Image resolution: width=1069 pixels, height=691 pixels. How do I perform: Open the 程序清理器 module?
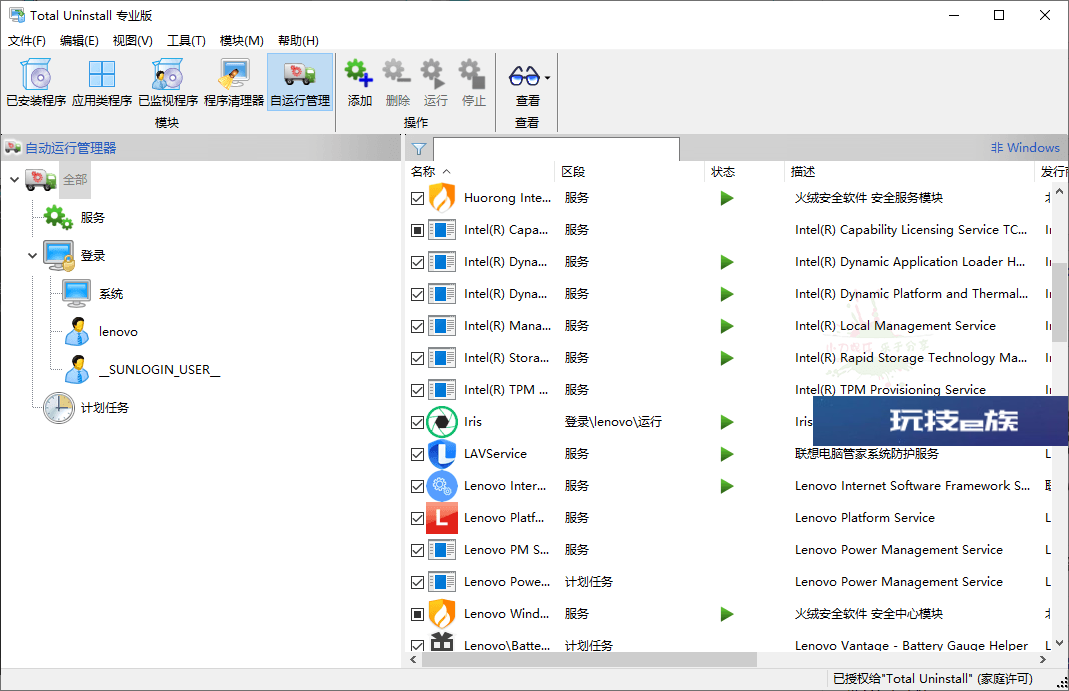[234, 82]
